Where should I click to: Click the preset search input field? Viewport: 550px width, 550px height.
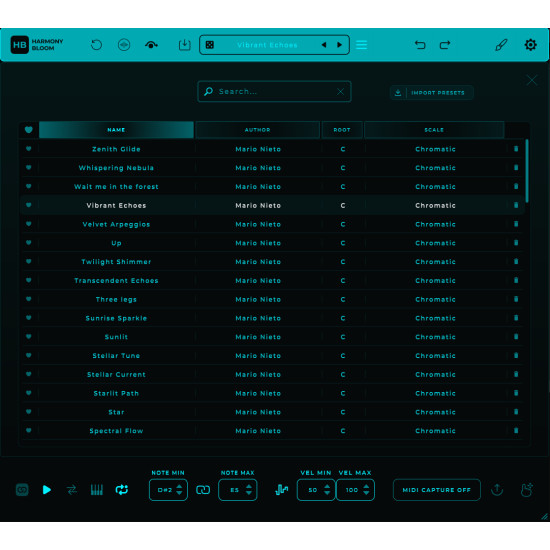pyautogui.click(x=274, y=92)
